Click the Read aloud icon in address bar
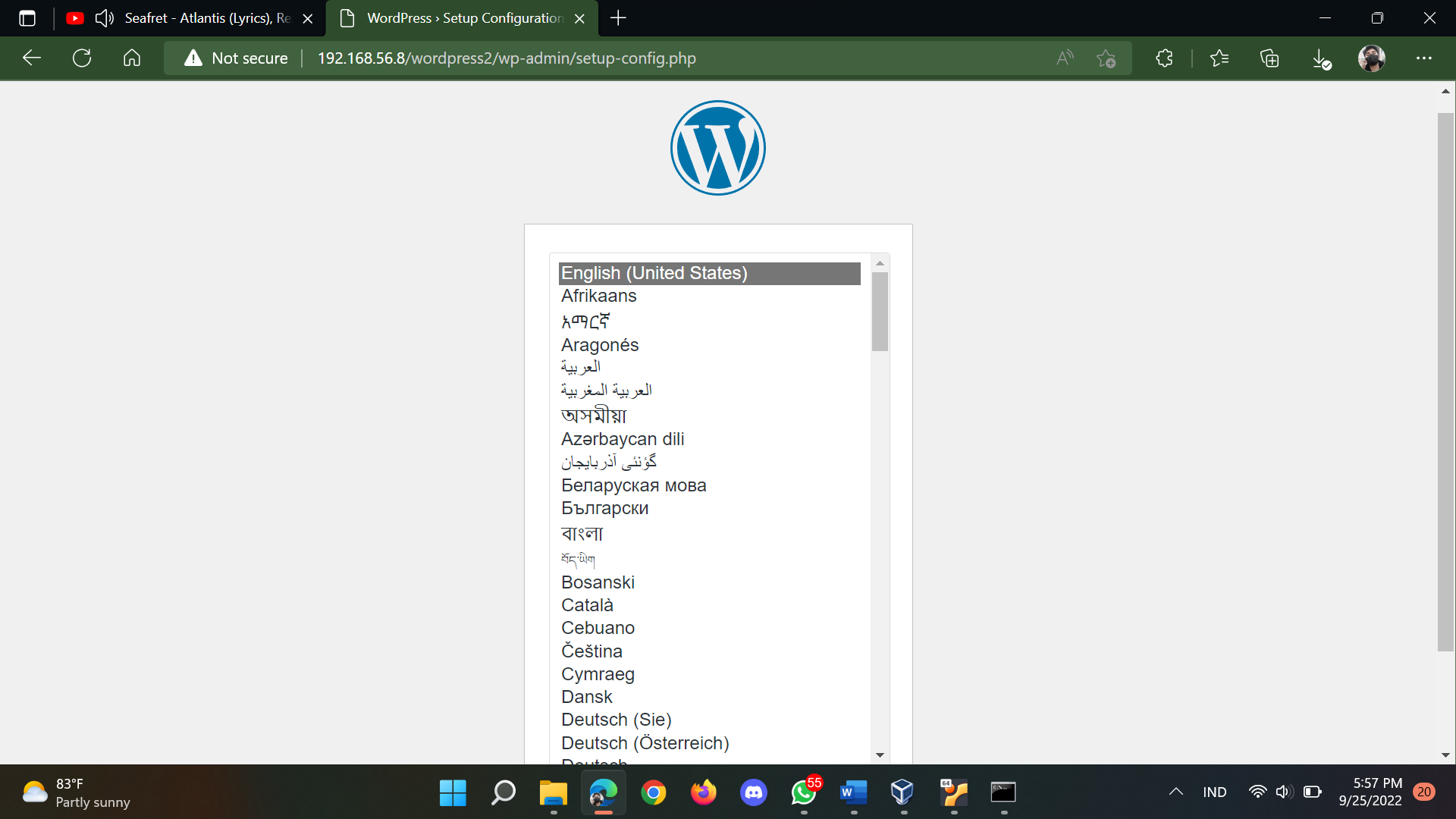This screenshot has height=819, width=1456. [1065, 58]
